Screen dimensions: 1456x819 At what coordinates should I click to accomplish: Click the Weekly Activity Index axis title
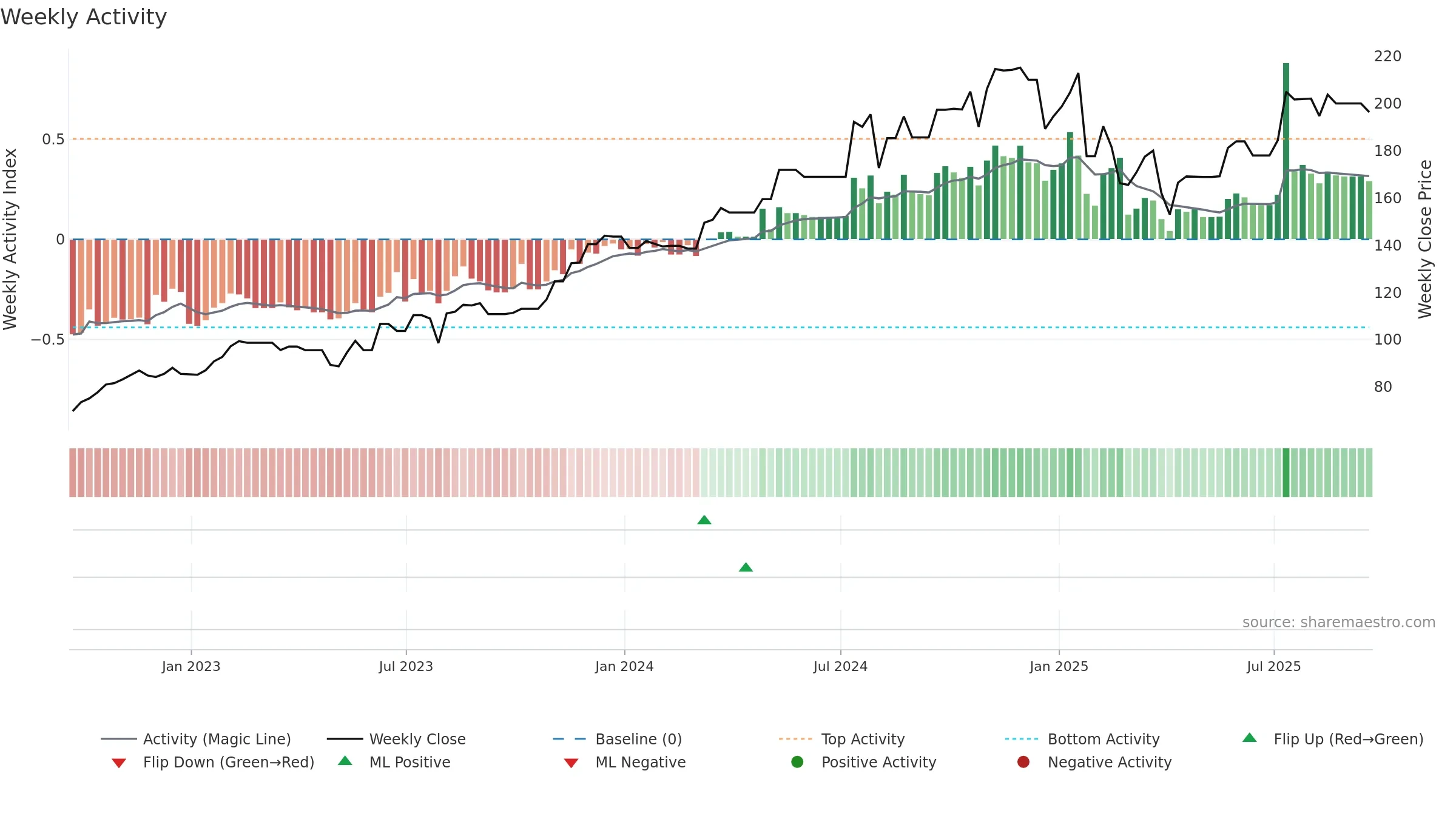pos(10,239)
